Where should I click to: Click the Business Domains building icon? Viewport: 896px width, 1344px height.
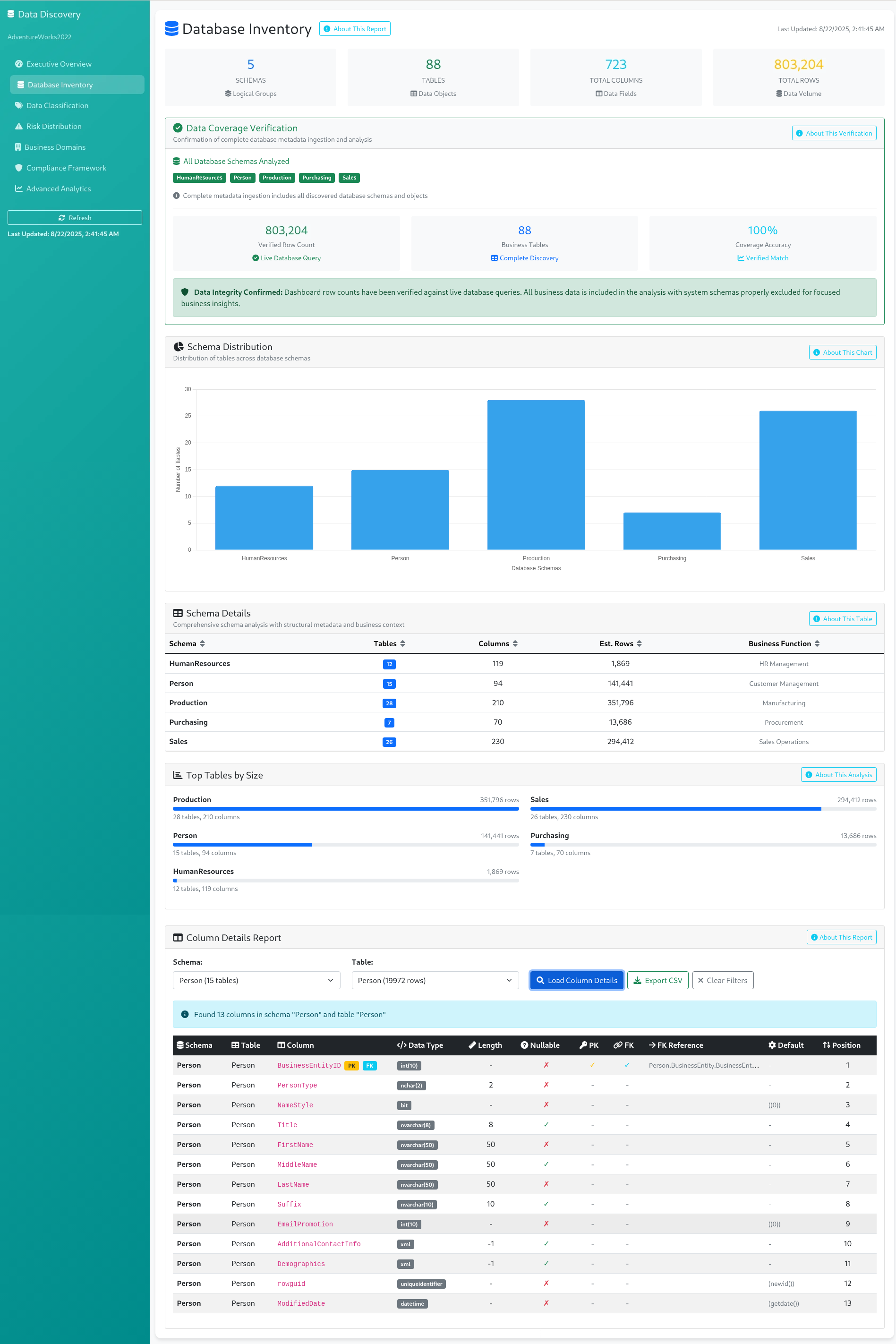pyautogui.click(x=18, y=147)
